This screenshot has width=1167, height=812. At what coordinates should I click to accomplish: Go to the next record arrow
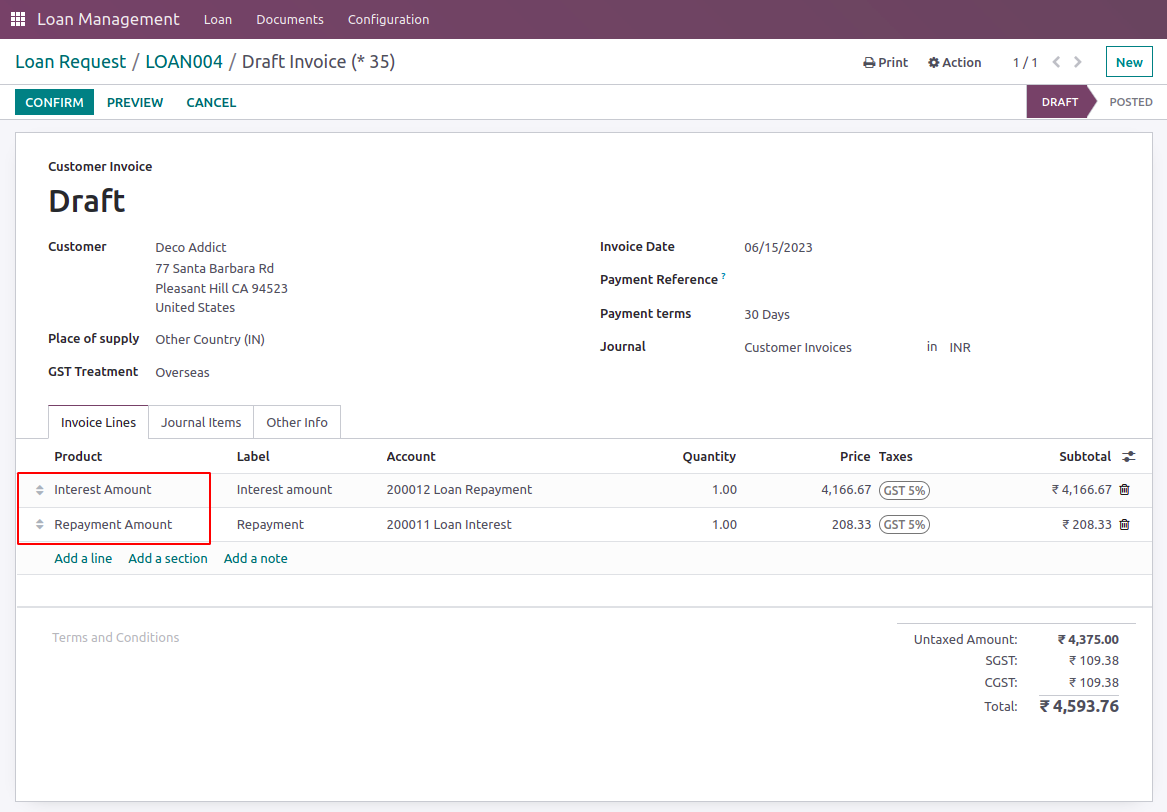(x=1078, y=63)
